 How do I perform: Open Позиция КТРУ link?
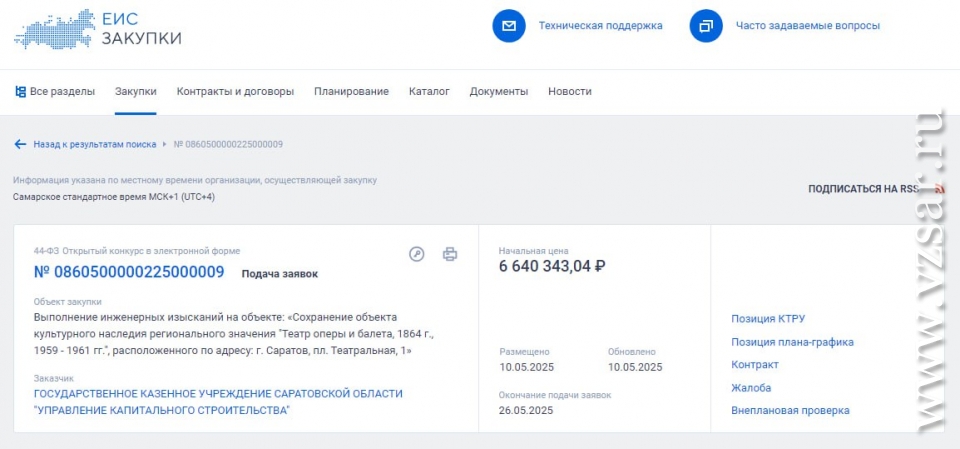[x=768, y=319]
